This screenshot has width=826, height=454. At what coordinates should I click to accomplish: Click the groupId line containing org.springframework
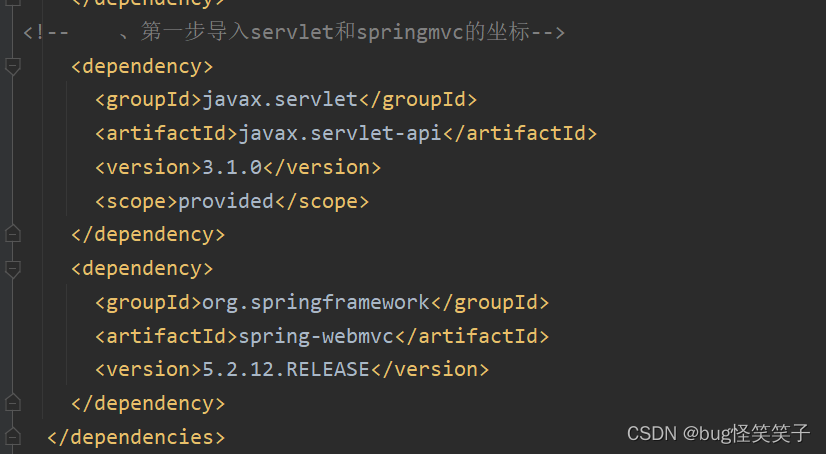click(x=322, y=302)
